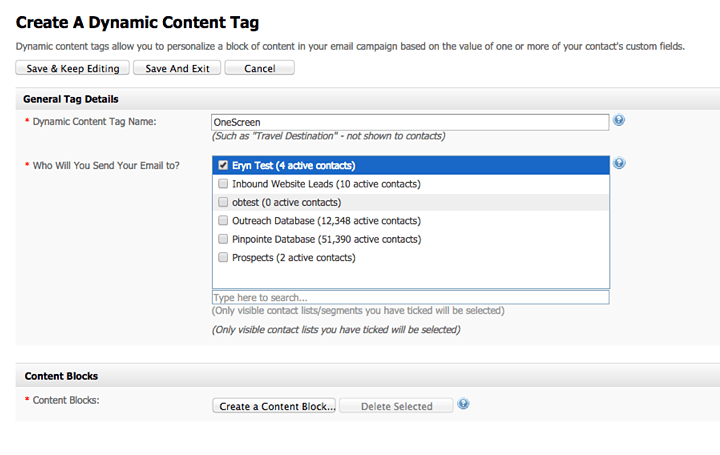Click 'Who Will You Send Your Email to?' label
Screen dimensions: 720x455
click(x=106, y=165)
